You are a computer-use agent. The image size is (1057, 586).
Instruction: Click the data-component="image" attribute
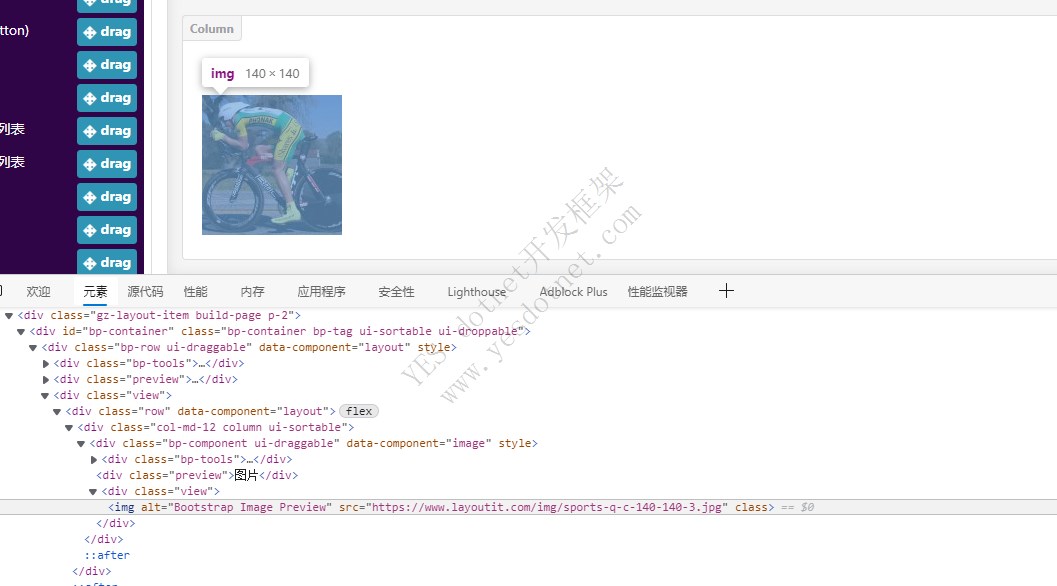(x=419, y=443)
